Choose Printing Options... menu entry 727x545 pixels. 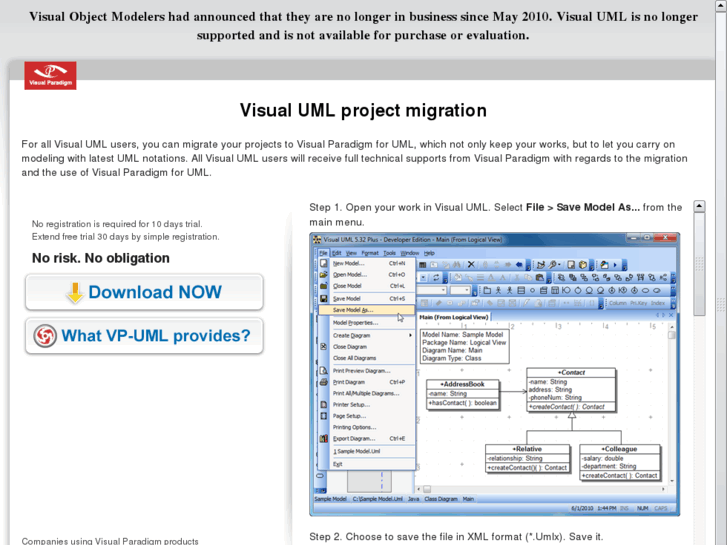tap(354, 427)
